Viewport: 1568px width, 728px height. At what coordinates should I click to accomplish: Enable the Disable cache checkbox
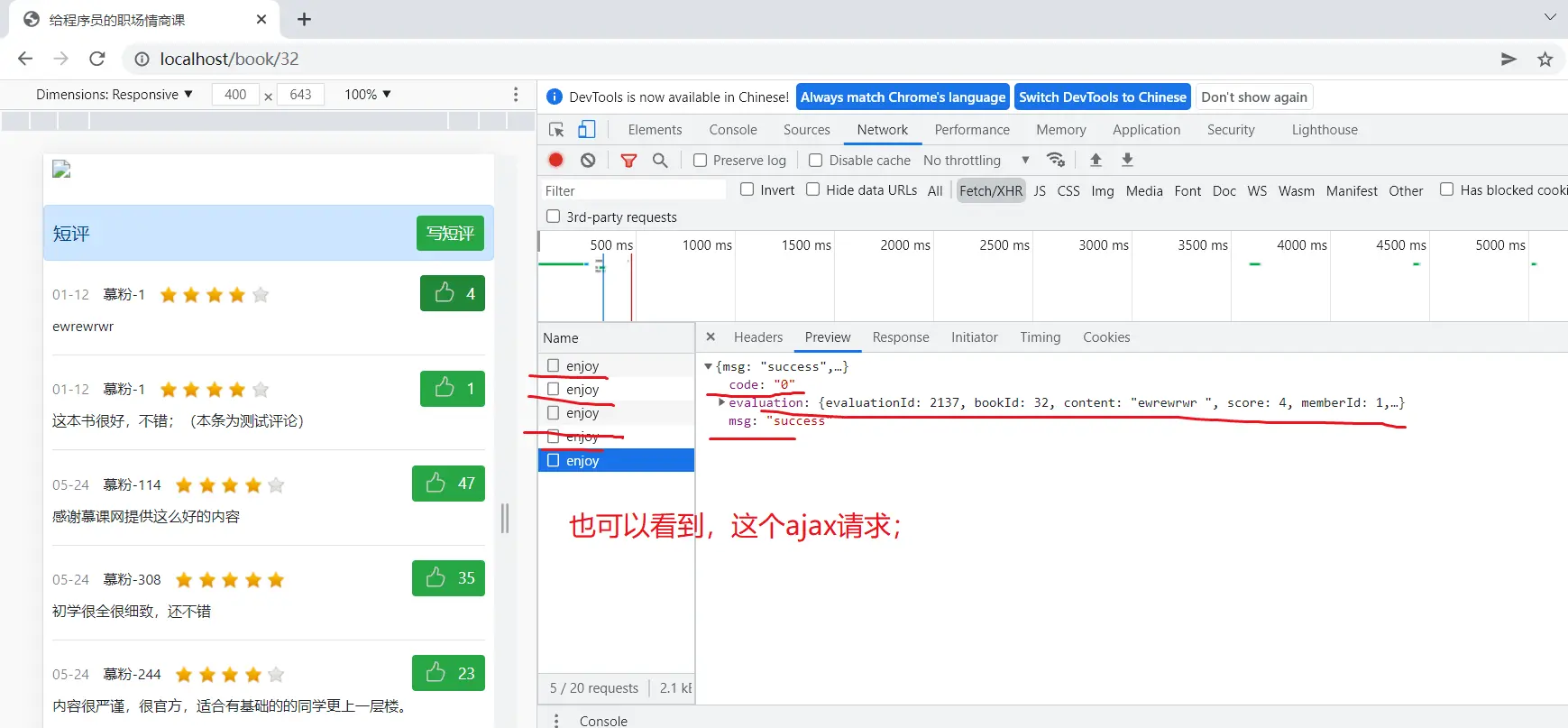pyautogui.click(x=815, y=160)
